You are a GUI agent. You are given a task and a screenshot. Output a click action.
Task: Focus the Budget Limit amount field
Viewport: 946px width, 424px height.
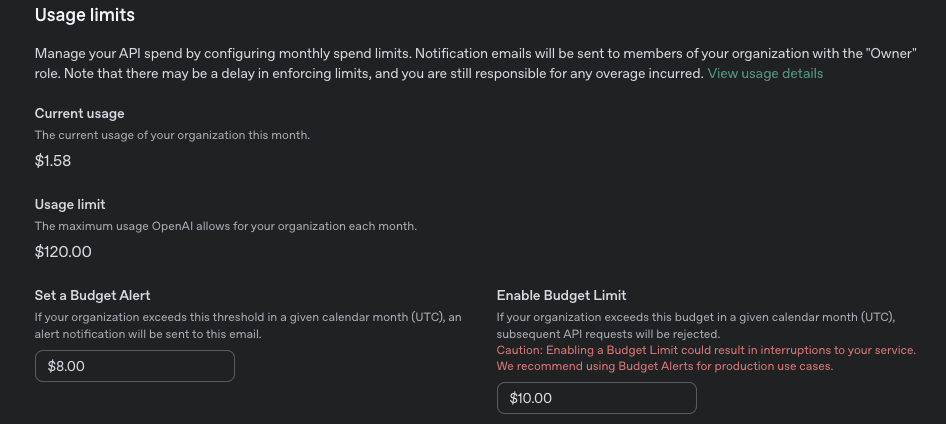pyautogui.click(x=596, y=398)
